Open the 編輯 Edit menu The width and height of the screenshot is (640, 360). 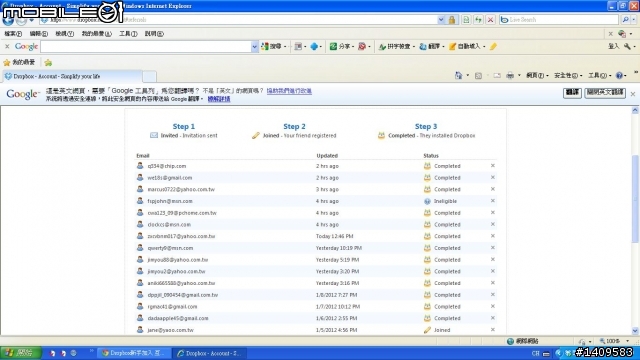[39, 34]
